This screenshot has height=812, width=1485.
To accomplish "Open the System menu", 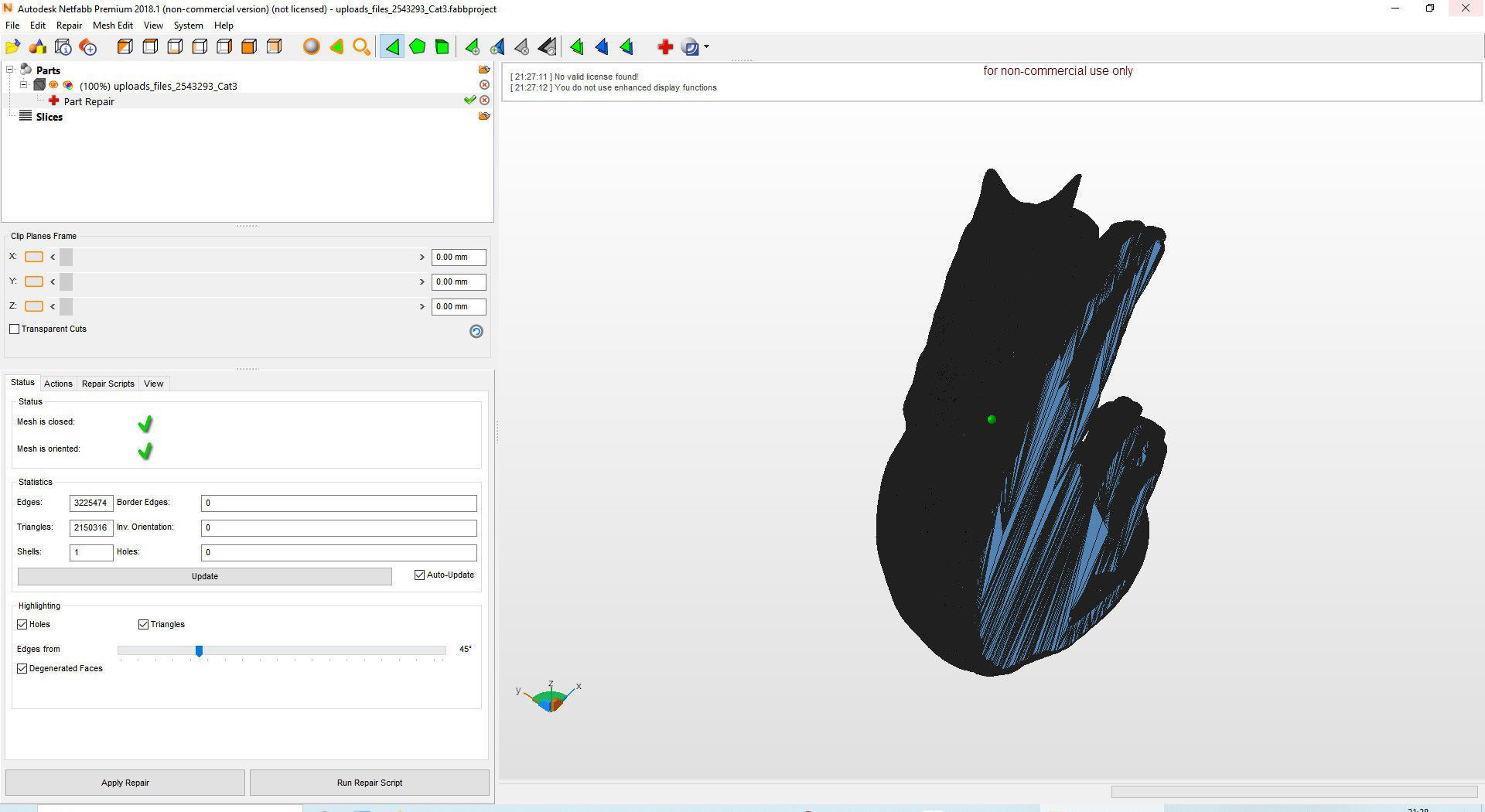I will [x=188, y=26].
